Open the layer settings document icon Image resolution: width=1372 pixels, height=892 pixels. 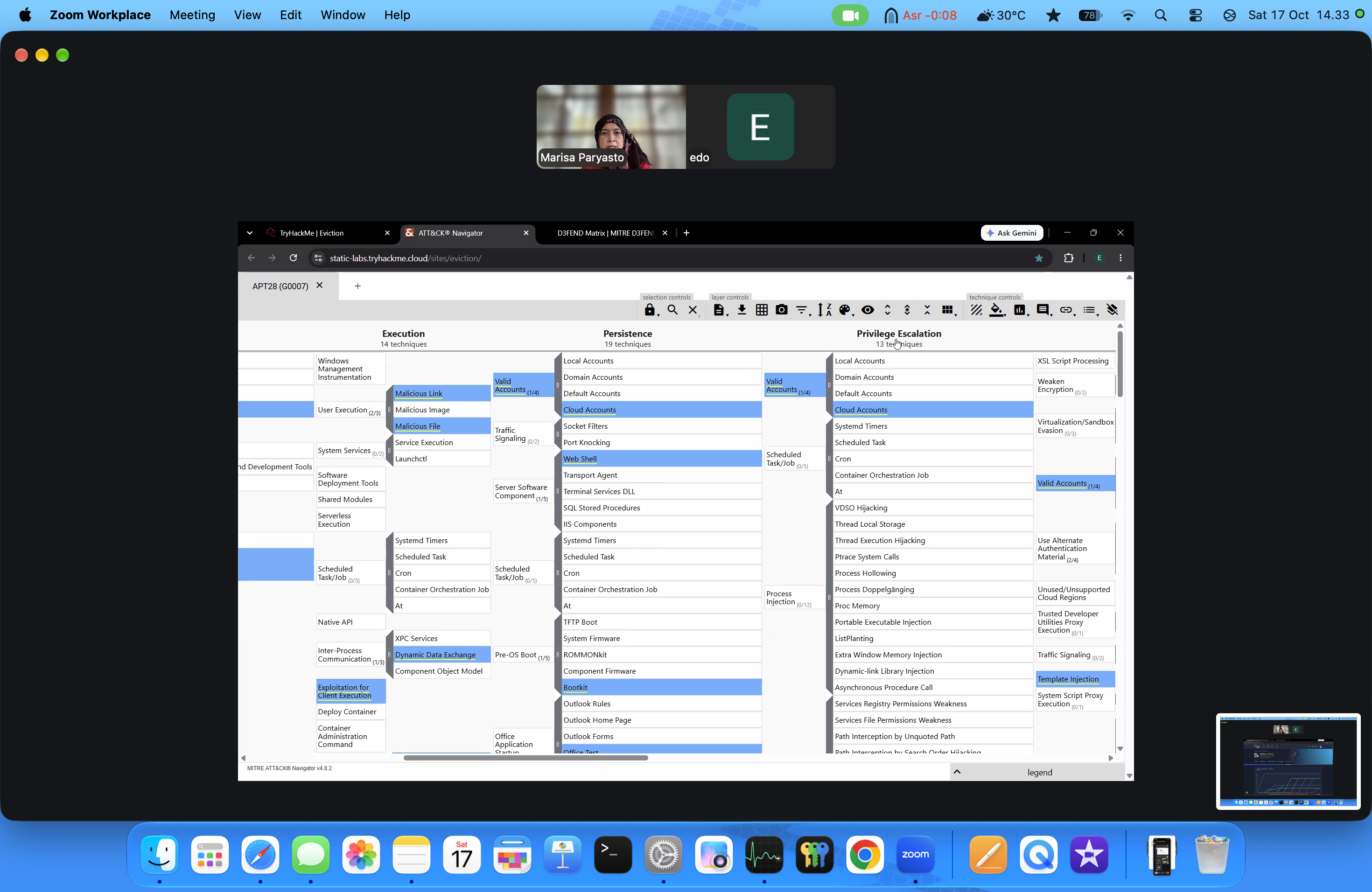719,310
